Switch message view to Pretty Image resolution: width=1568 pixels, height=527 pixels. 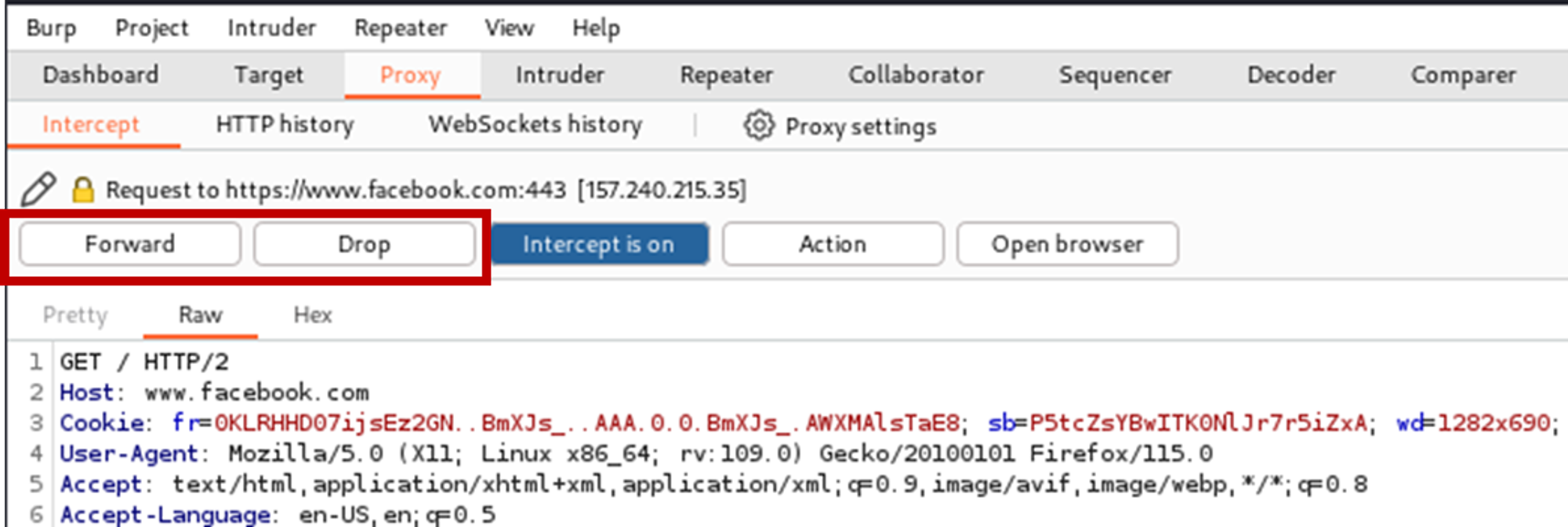pyautogui.click(x=75, y=315)
